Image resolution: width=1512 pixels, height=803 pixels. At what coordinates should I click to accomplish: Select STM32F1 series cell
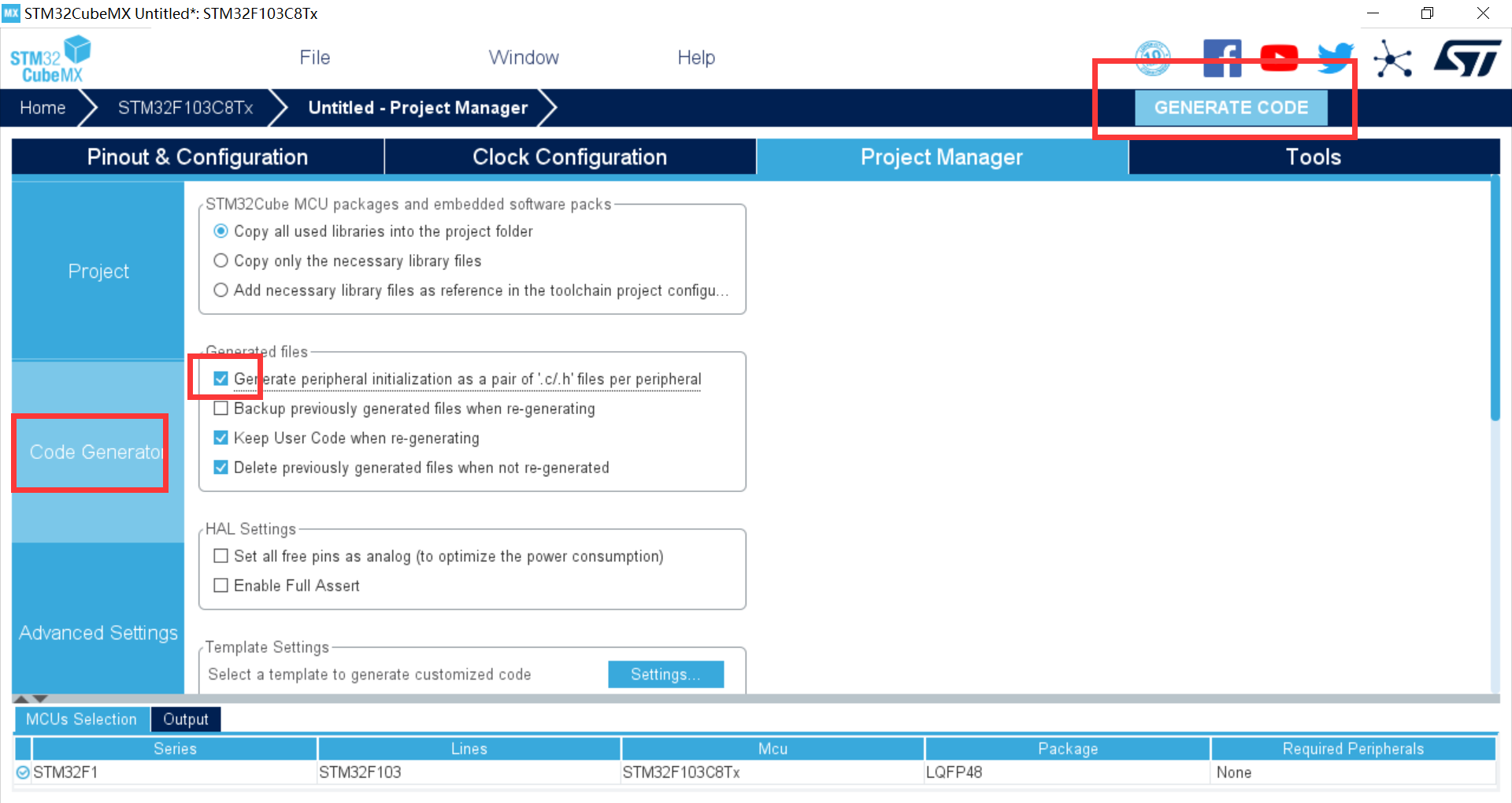[x=174, y=772]
